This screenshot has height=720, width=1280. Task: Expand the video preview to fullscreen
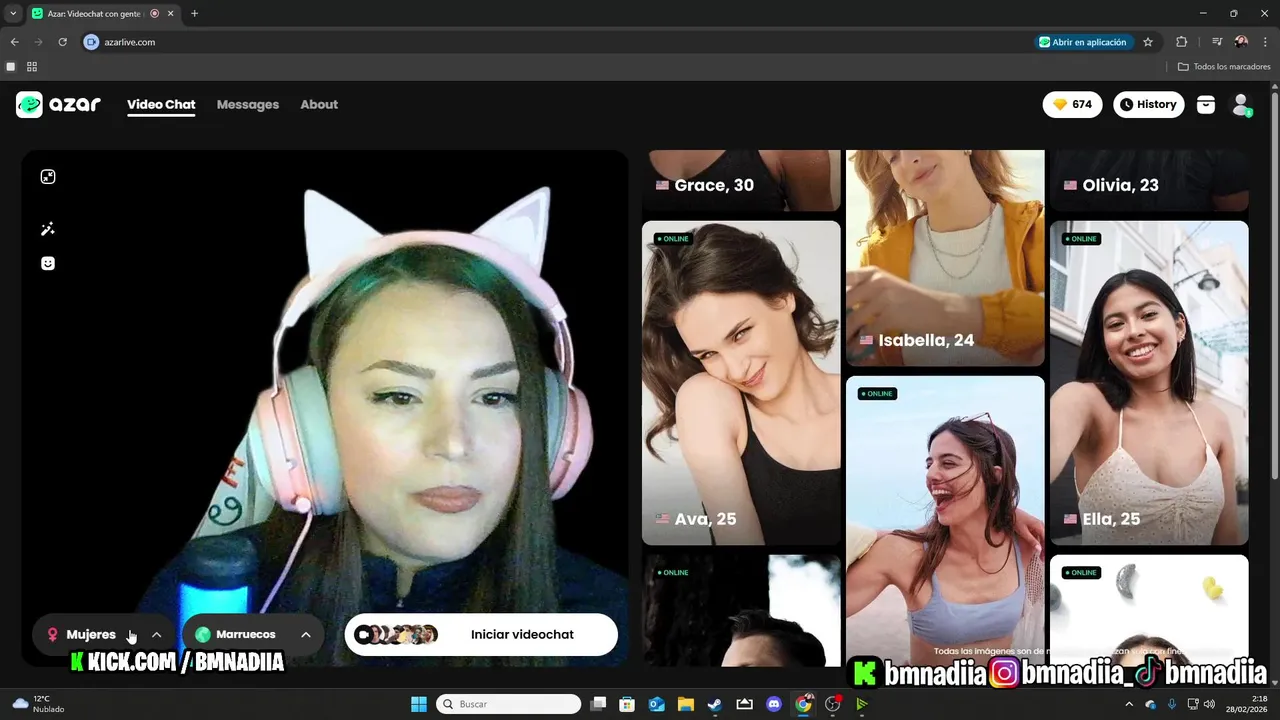coord(48,177)
